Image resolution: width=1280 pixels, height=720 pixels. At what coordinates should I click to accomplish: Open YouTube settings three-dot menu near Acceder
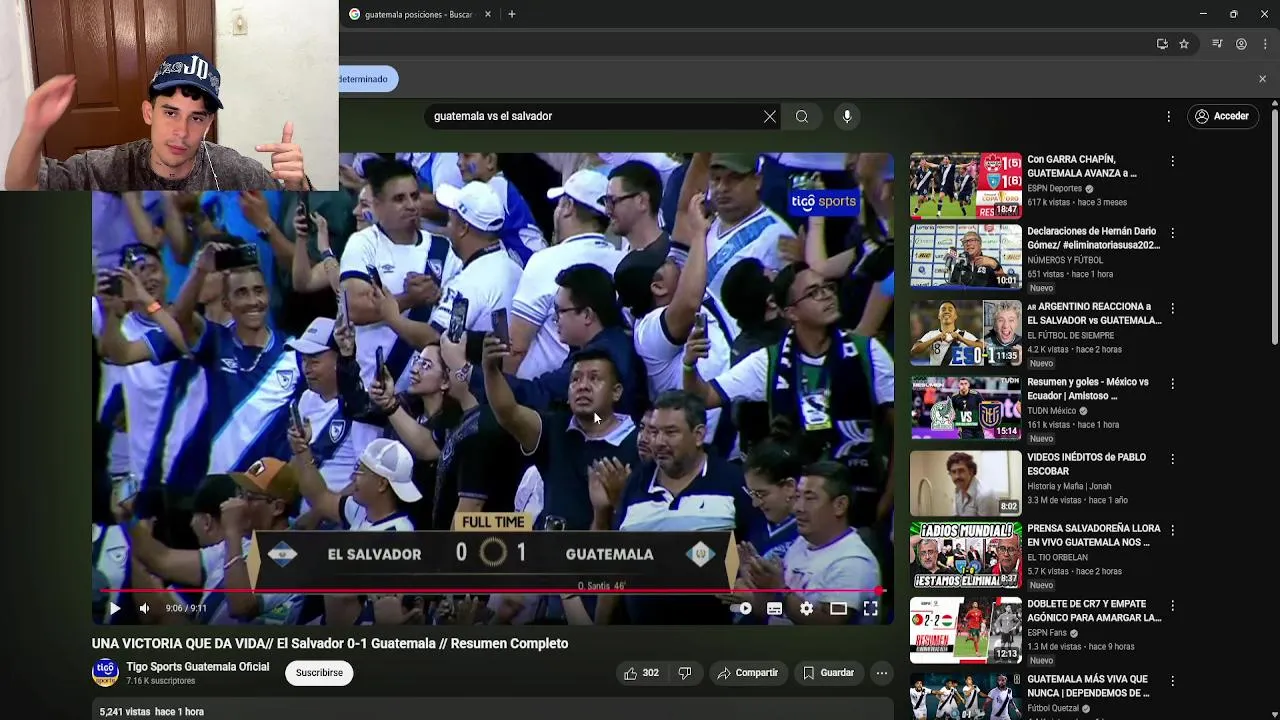[x=1168, y=116]
